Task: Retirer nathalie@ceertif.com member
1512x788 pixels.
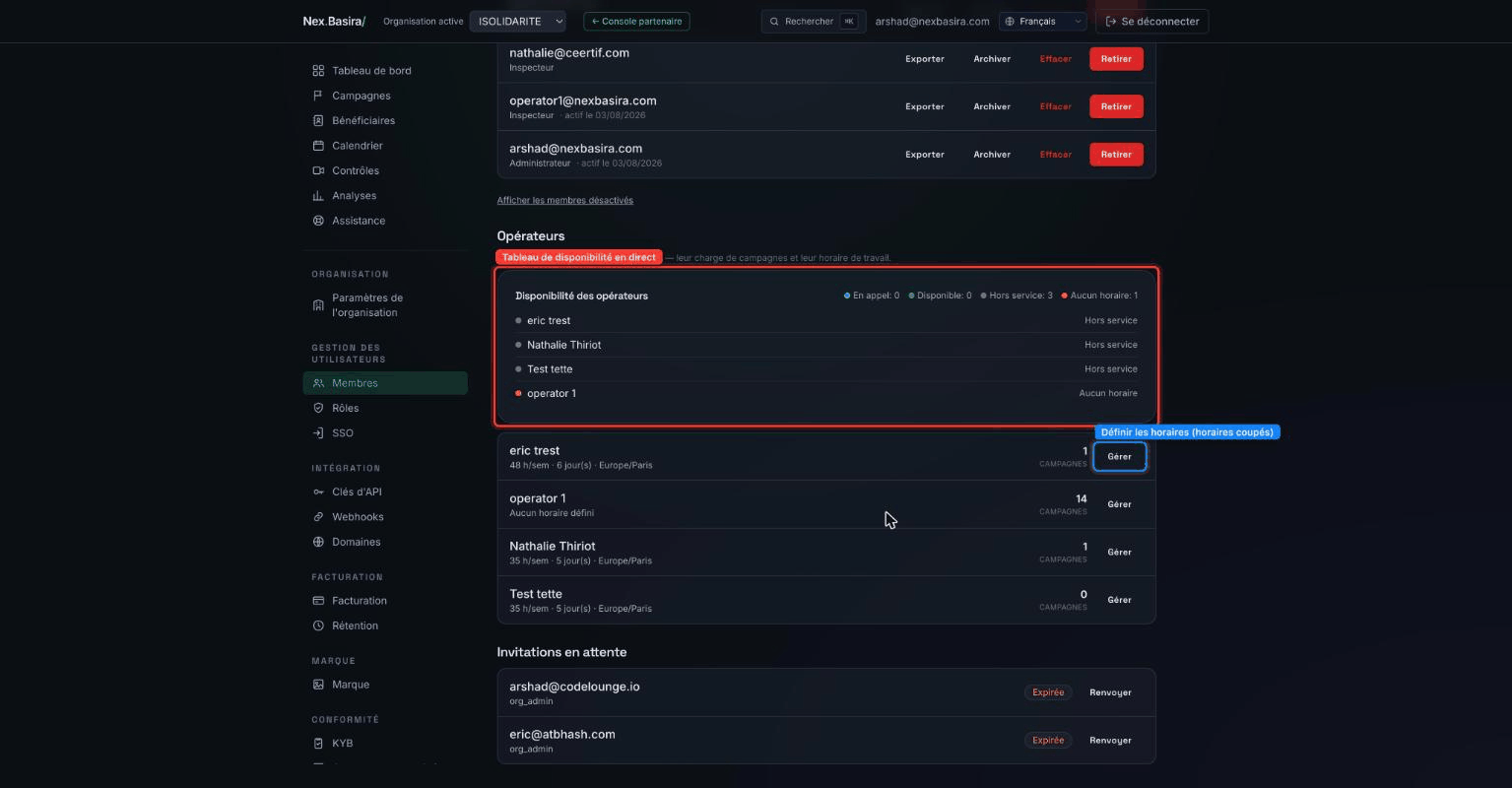Action: (x=1116, y=59)
